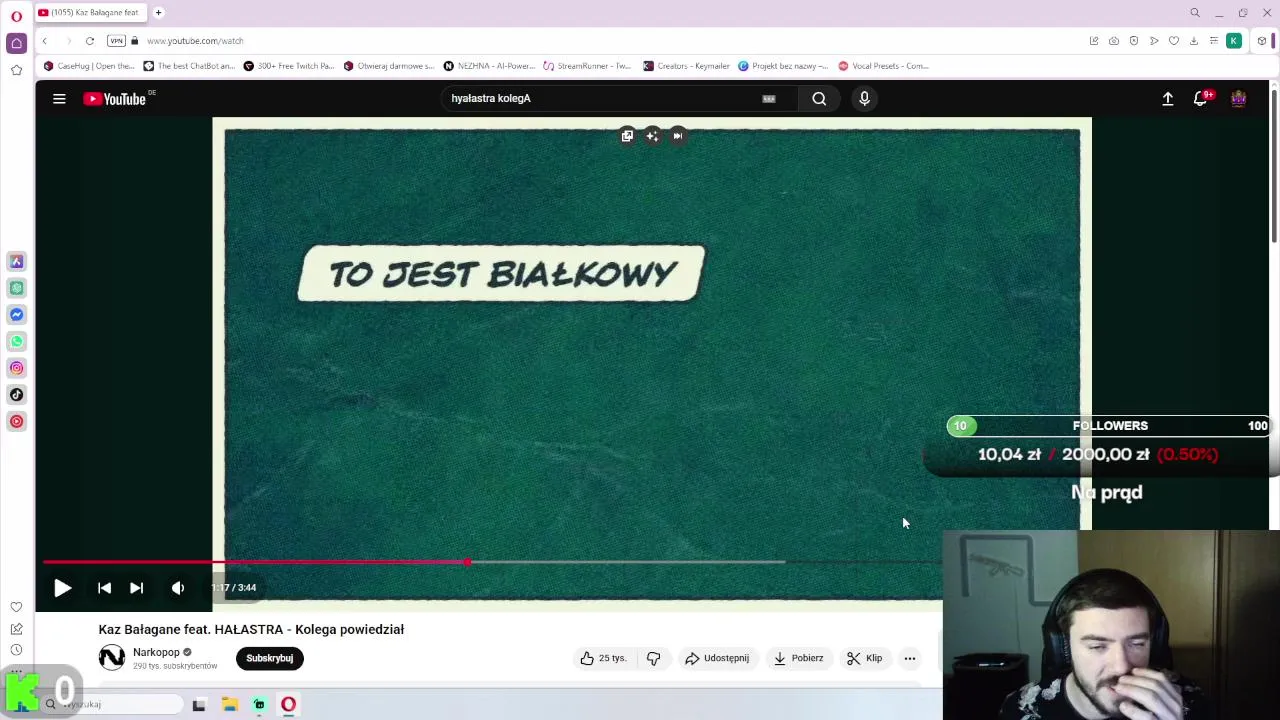Open the Opera main menu logo

(x=16, y=16)
